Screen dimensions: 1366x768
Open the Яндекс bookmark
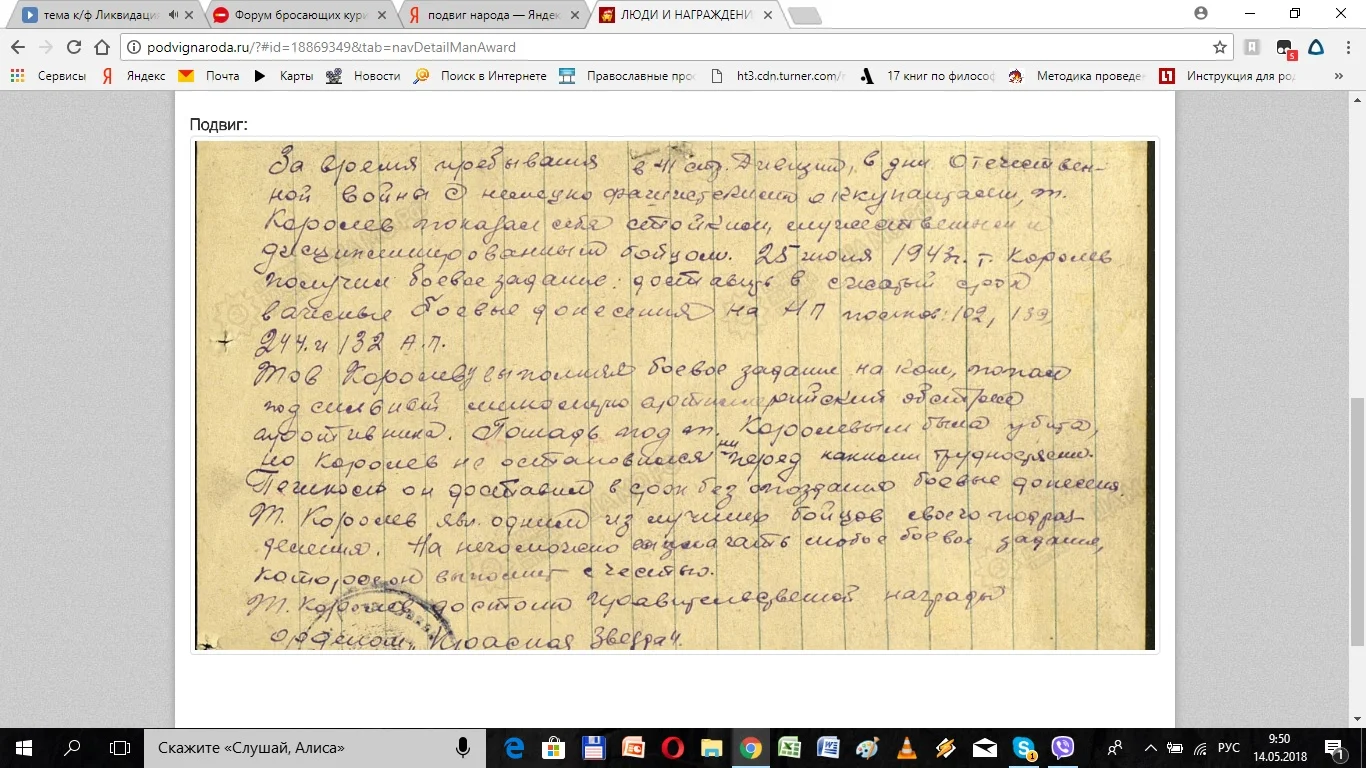tap(134, 76)
